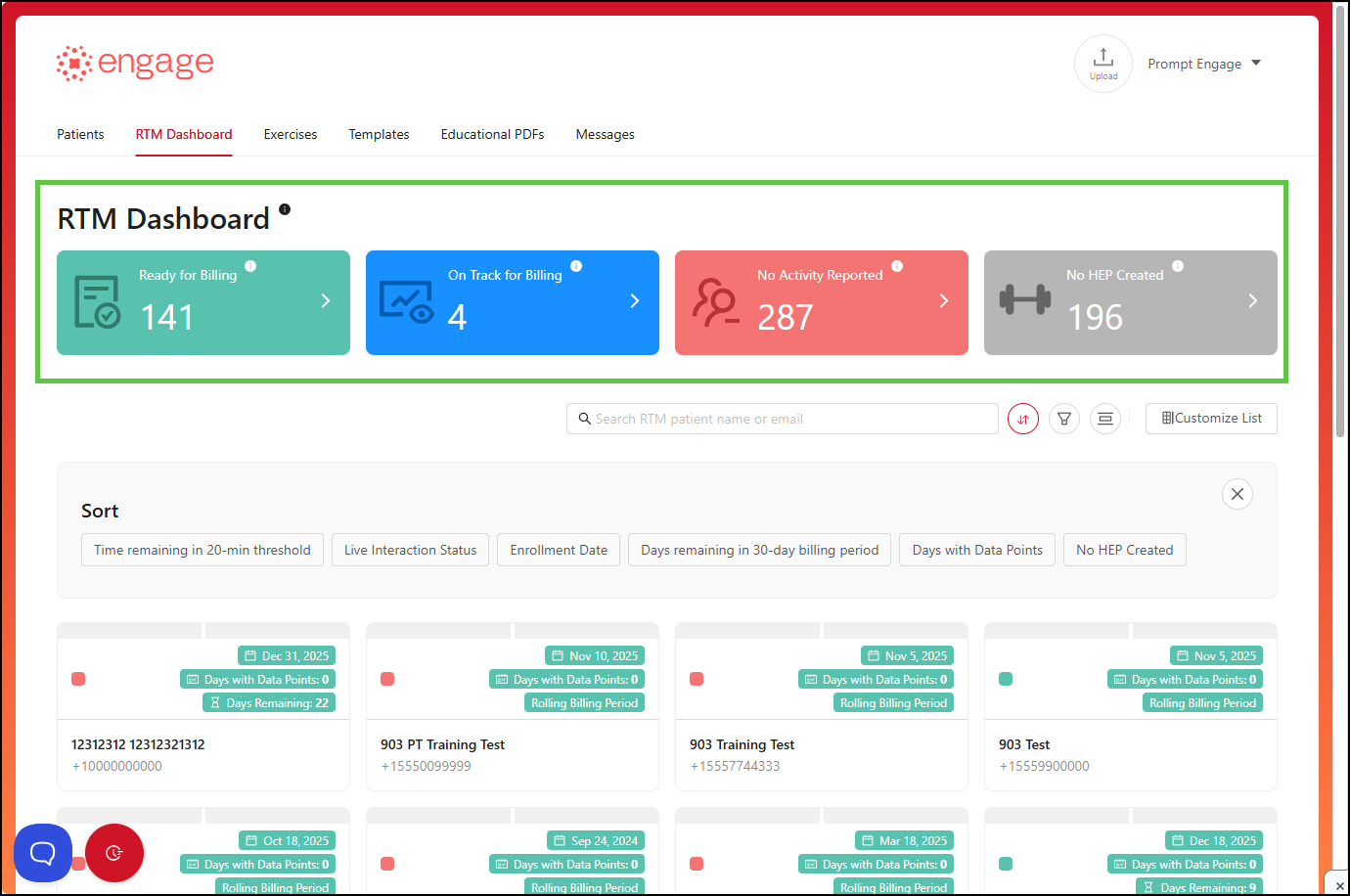The height and width of the screenshot is (896, 1350).
Task: Click the Dec 18, 2025 date badge
Action: (1214, 840)
